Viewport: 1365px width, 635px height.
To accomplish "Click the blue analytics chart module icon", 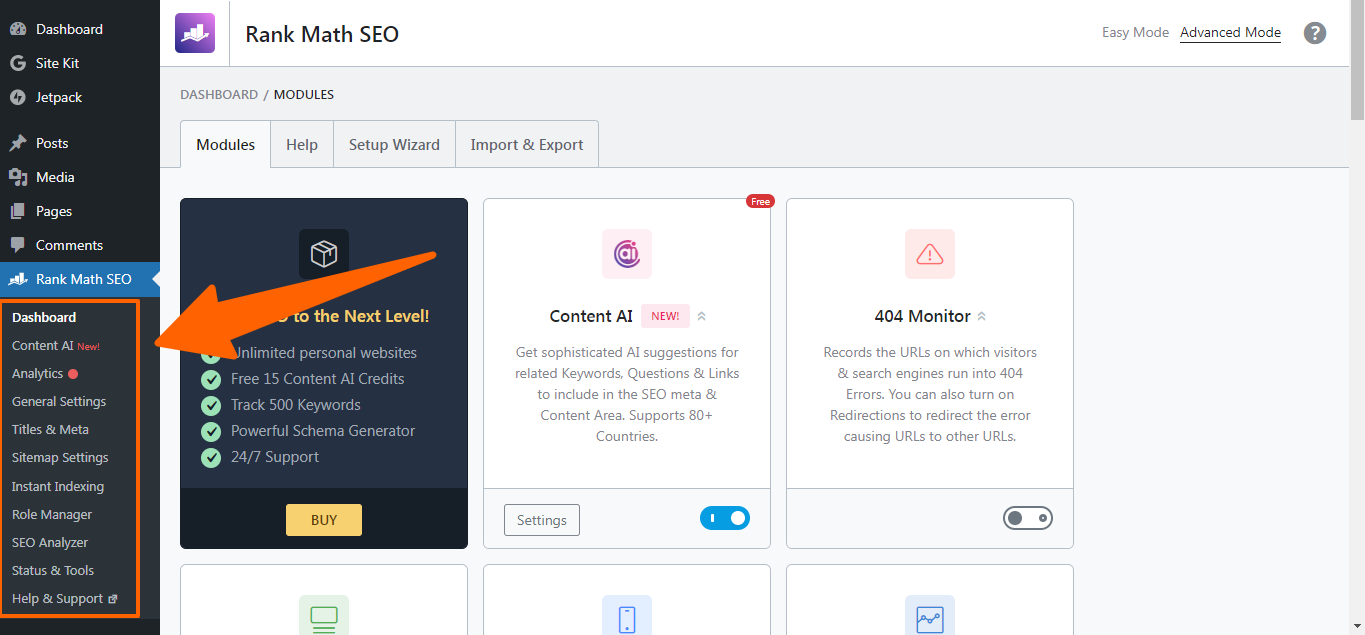I will 930,615.
